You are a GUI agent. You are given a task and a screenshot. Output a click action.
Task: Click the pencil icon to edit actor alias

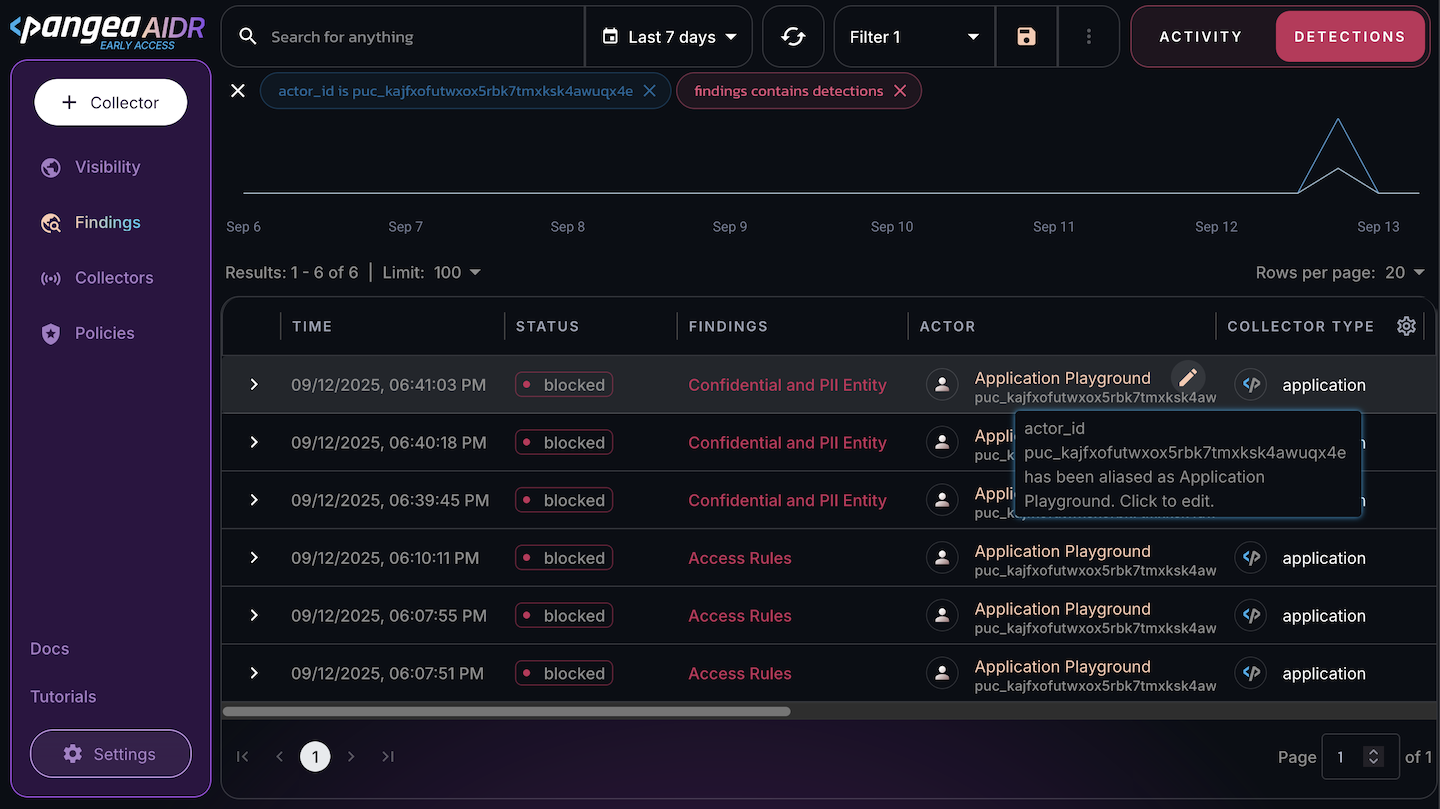pos(1188,377)
